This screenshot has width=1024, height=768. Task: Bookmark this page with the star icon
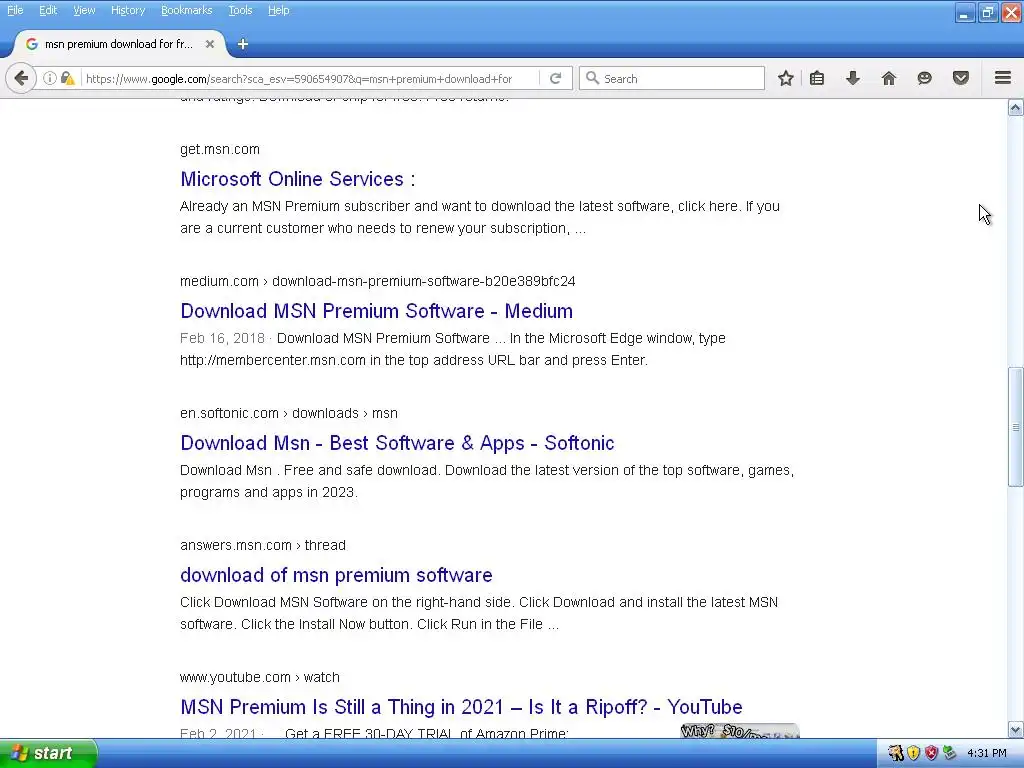[x=786, y=78]
